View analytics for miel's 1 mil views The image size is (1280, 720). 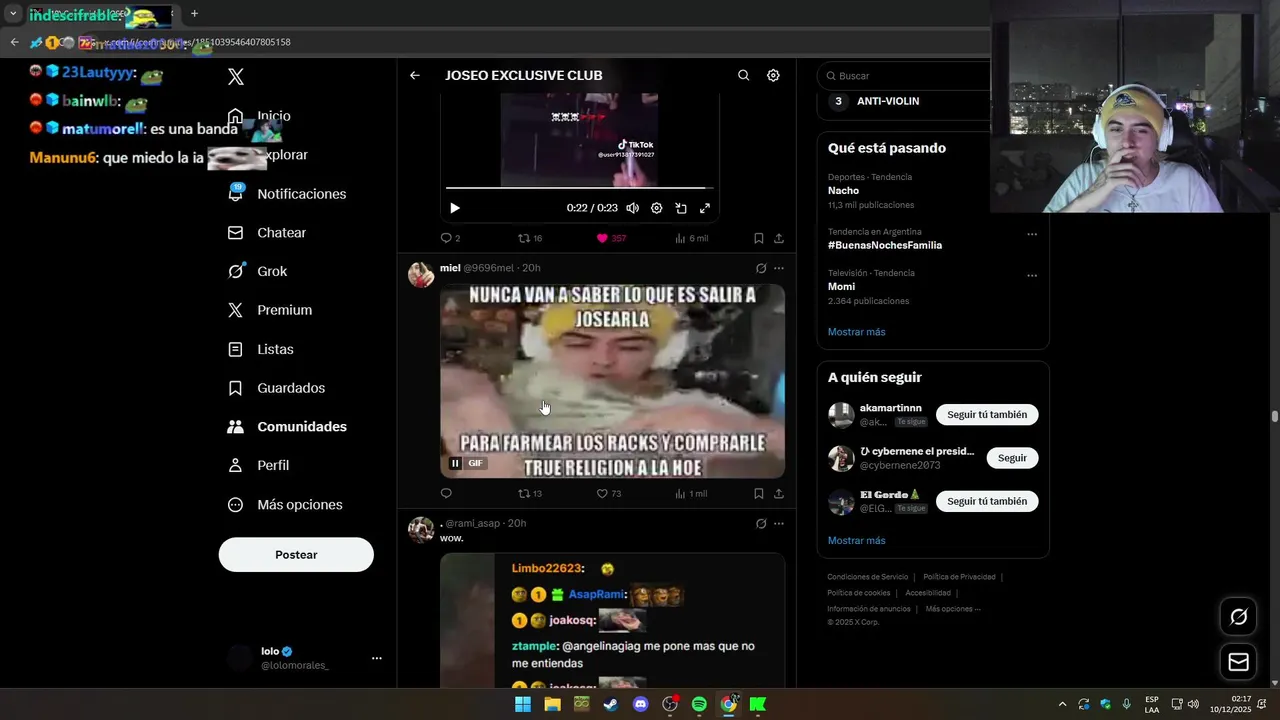(x=692, y=493)
